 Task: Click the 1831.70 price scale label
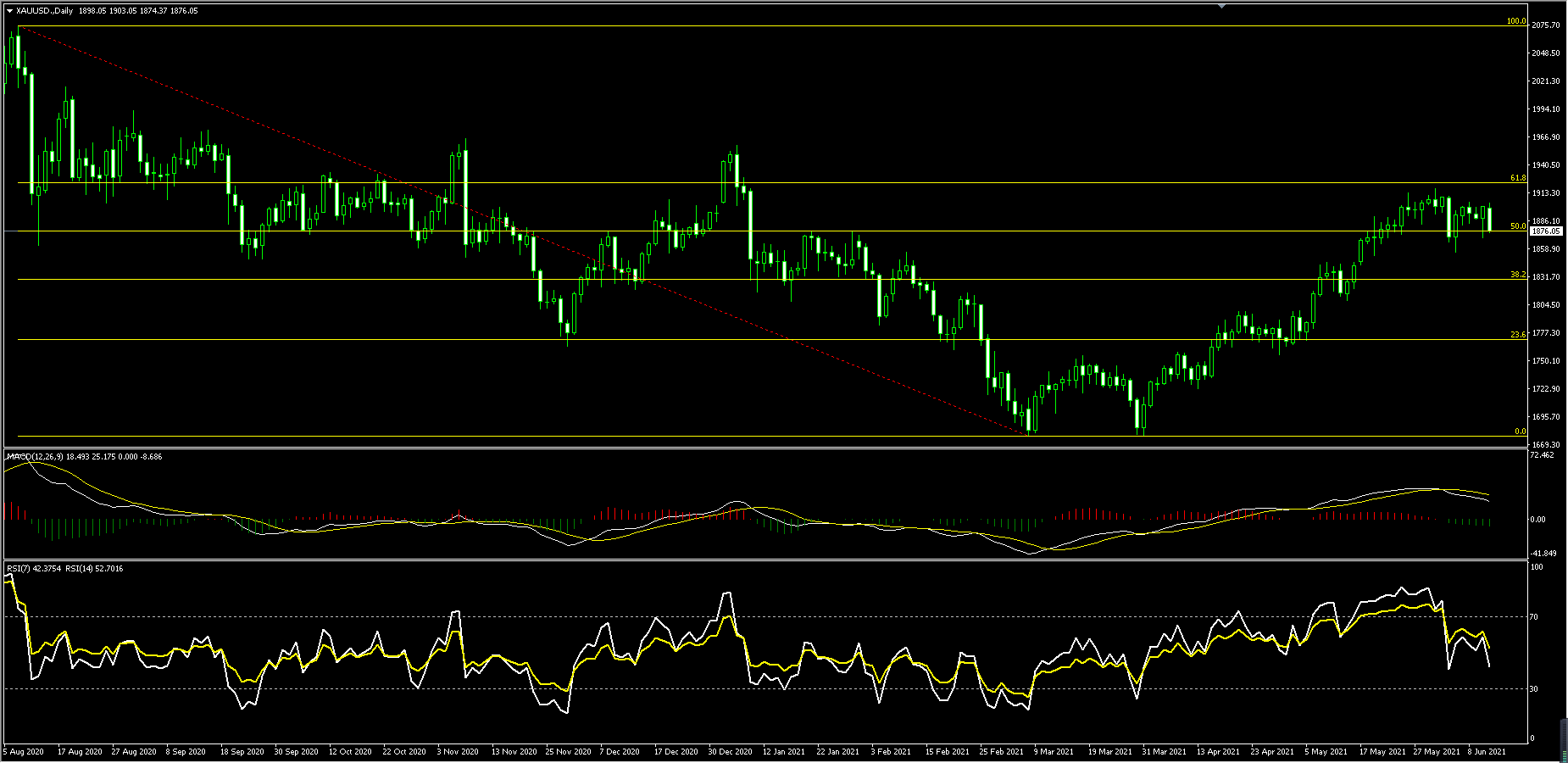[x=1547, y=277]
